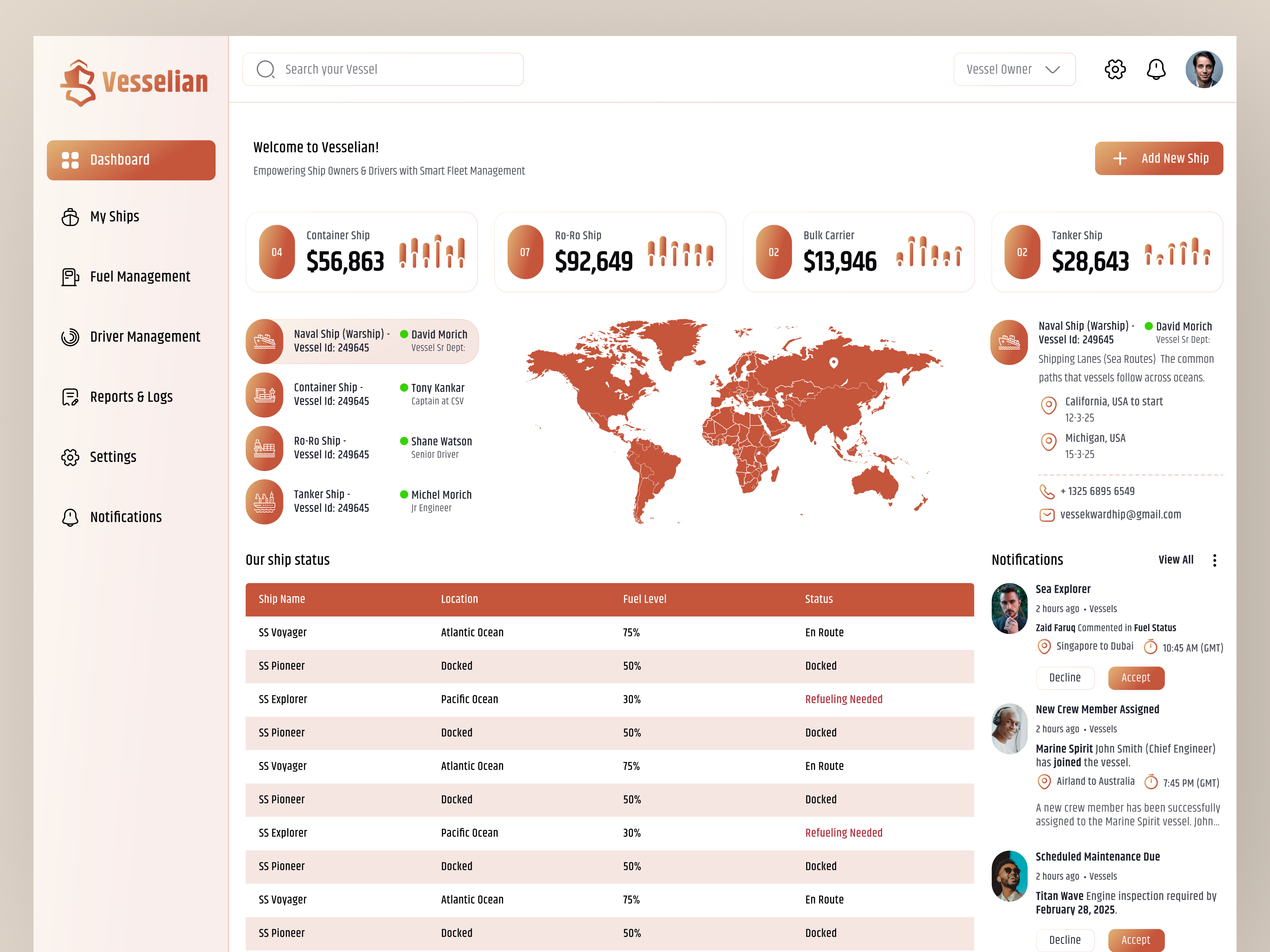Click the Status column header
Screen dimensions: 1270x952
[x=819, y=600]
